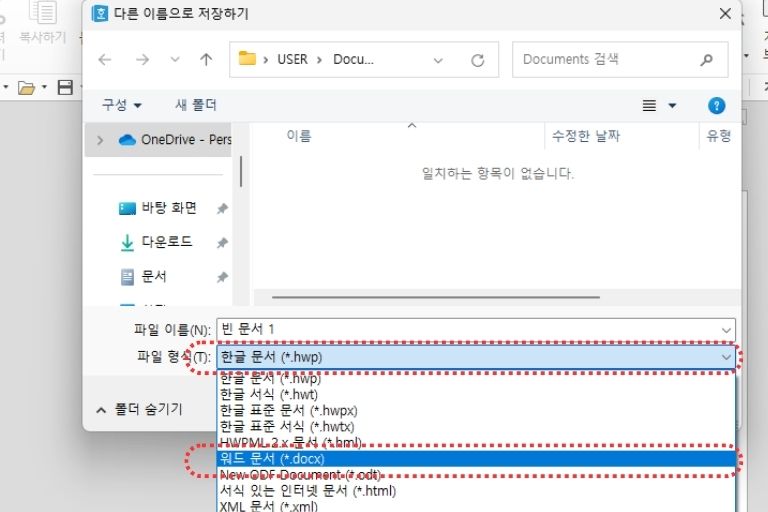
Task: Collapse the 파일 형식 combo box arrow
Action: point(726,358)
